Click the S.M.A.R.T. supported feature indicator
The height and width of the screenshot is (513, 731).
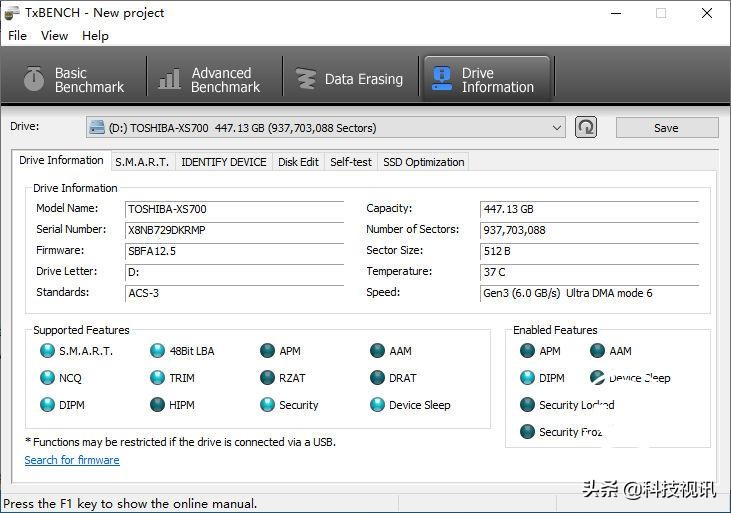coord(47,351)
